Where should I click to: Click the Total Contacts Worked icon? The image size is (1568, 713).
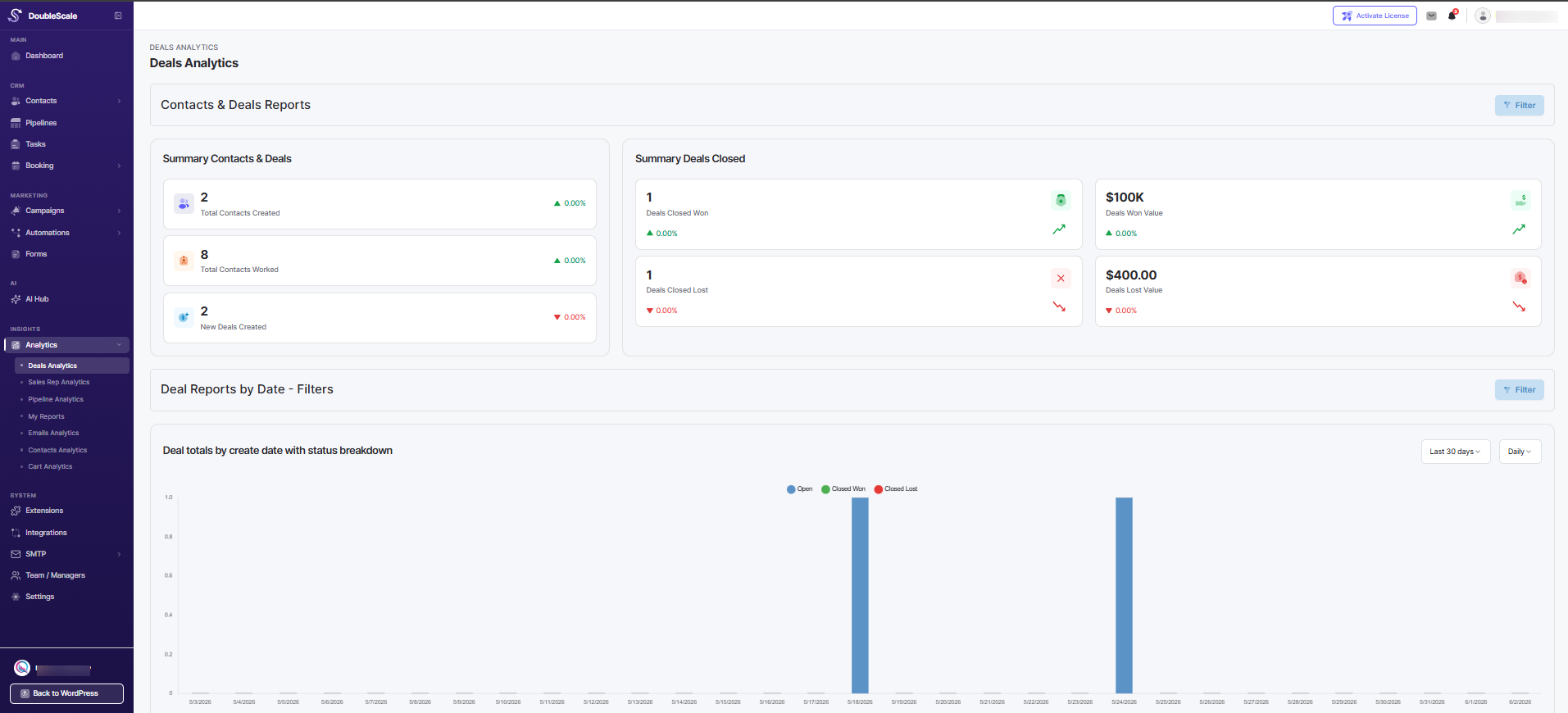point(184,261)
